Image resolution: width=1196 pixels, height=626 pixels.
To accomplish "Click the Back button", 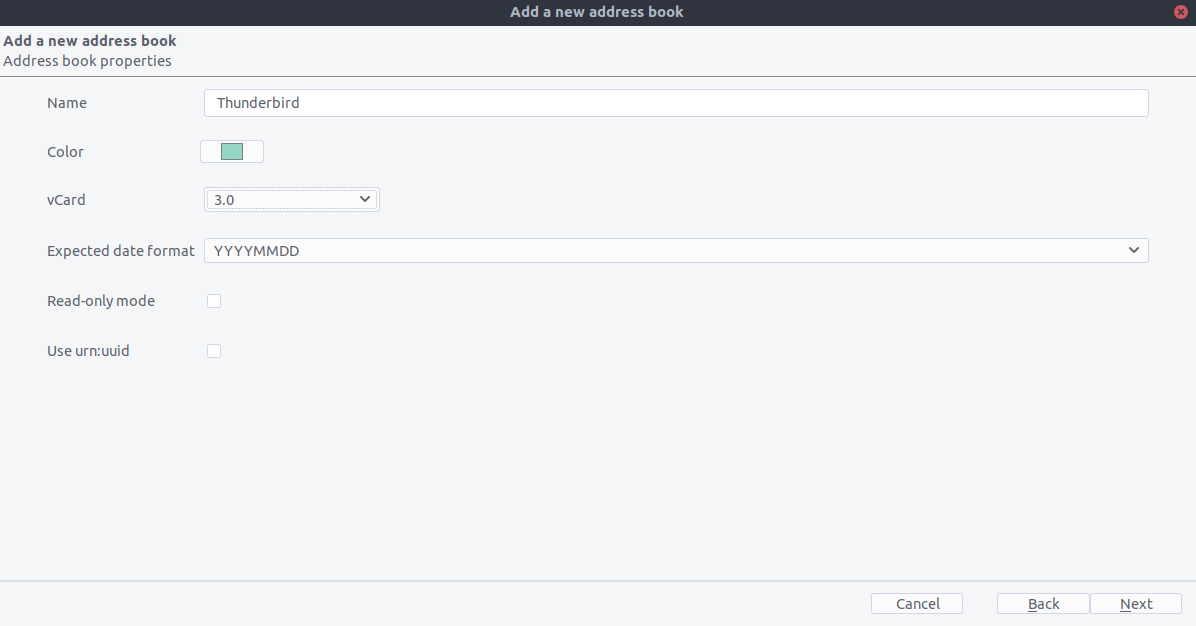I will 1043,603.
